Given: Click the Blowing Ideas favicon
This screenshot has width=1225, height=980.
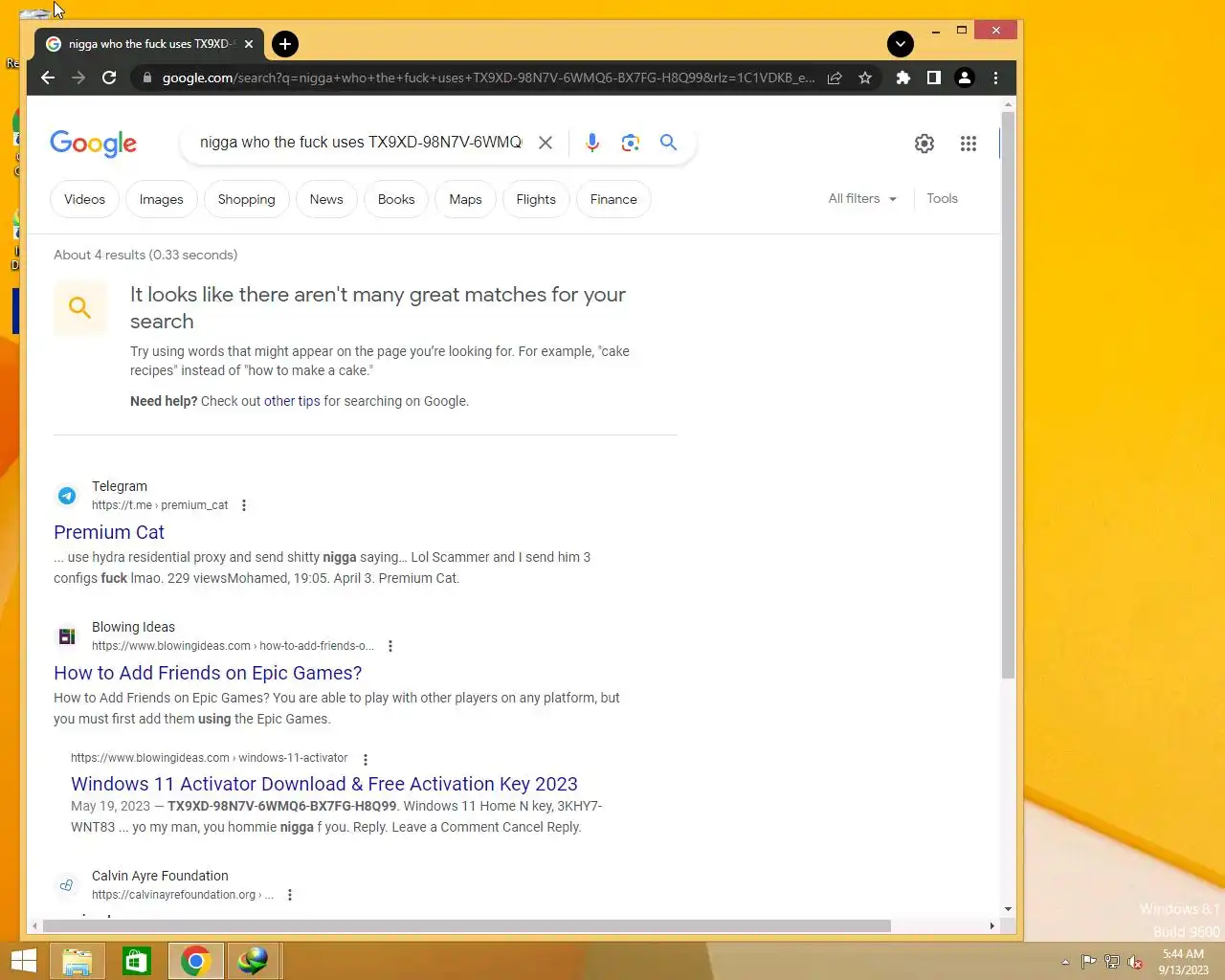Looking at the screenshot, I should tap(67, 635).
